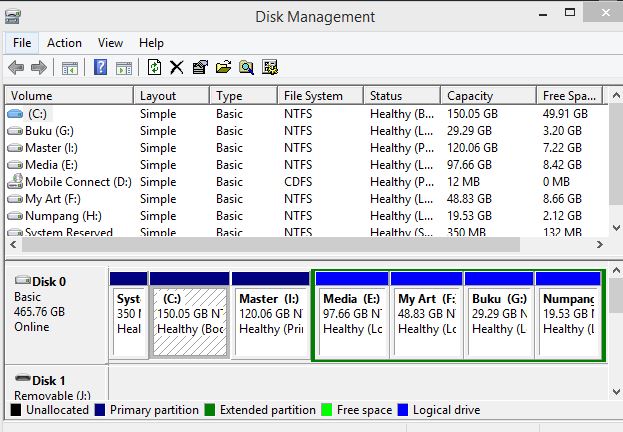The height and width of the screenshot is (432, 623).
Task: Click the Removable (J:) label under Disk 1
Action: pyautogui.click(x=52, y=395)
